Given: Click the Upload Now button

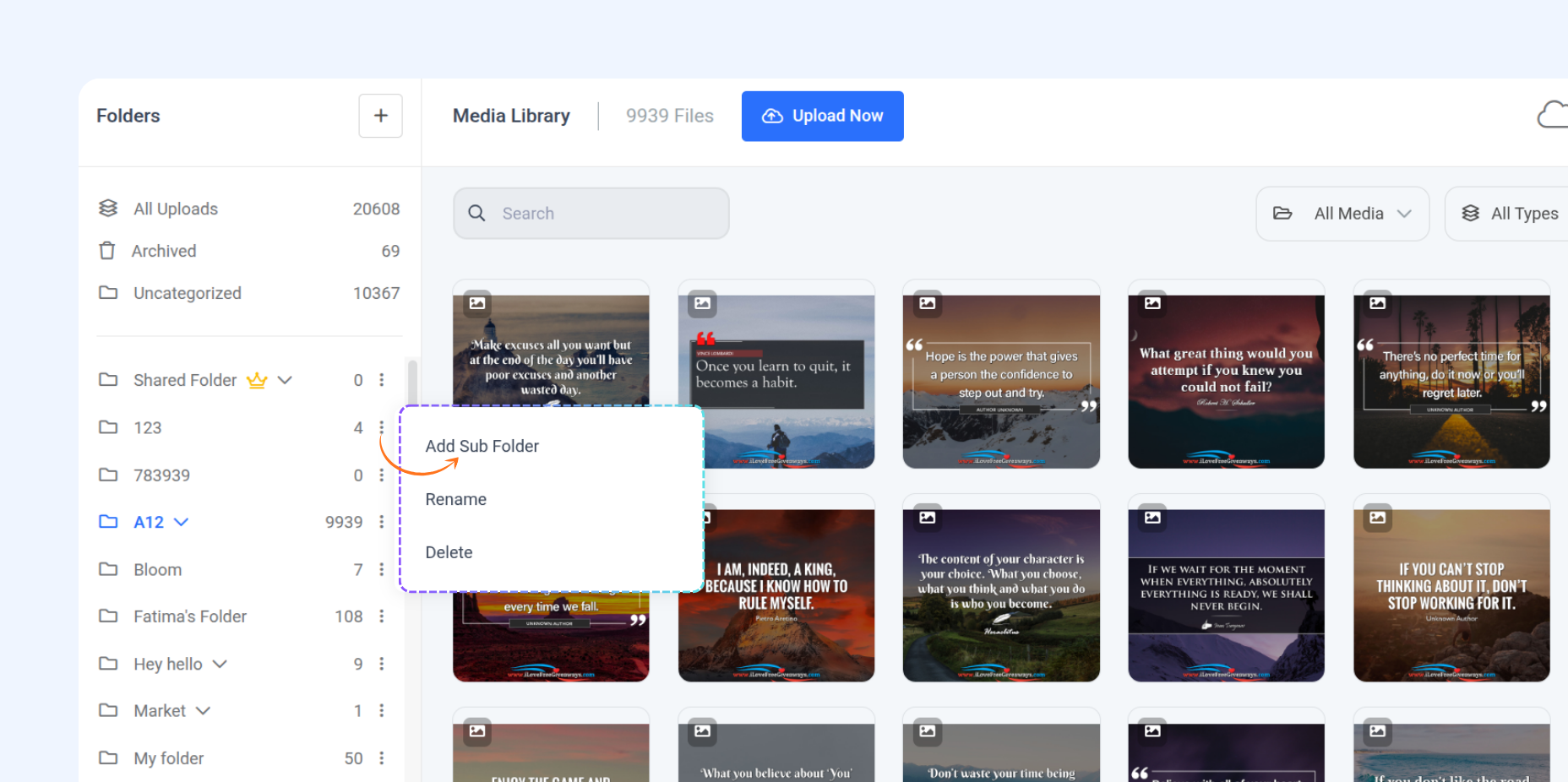Looking at the screenshot, I should [x=822, y=116].
